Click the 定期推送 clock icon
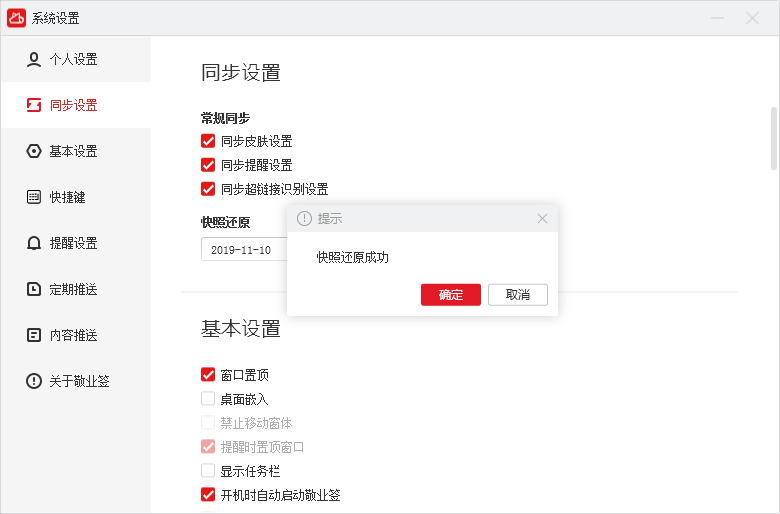780x514 pixels. click(x=34, y=289)
